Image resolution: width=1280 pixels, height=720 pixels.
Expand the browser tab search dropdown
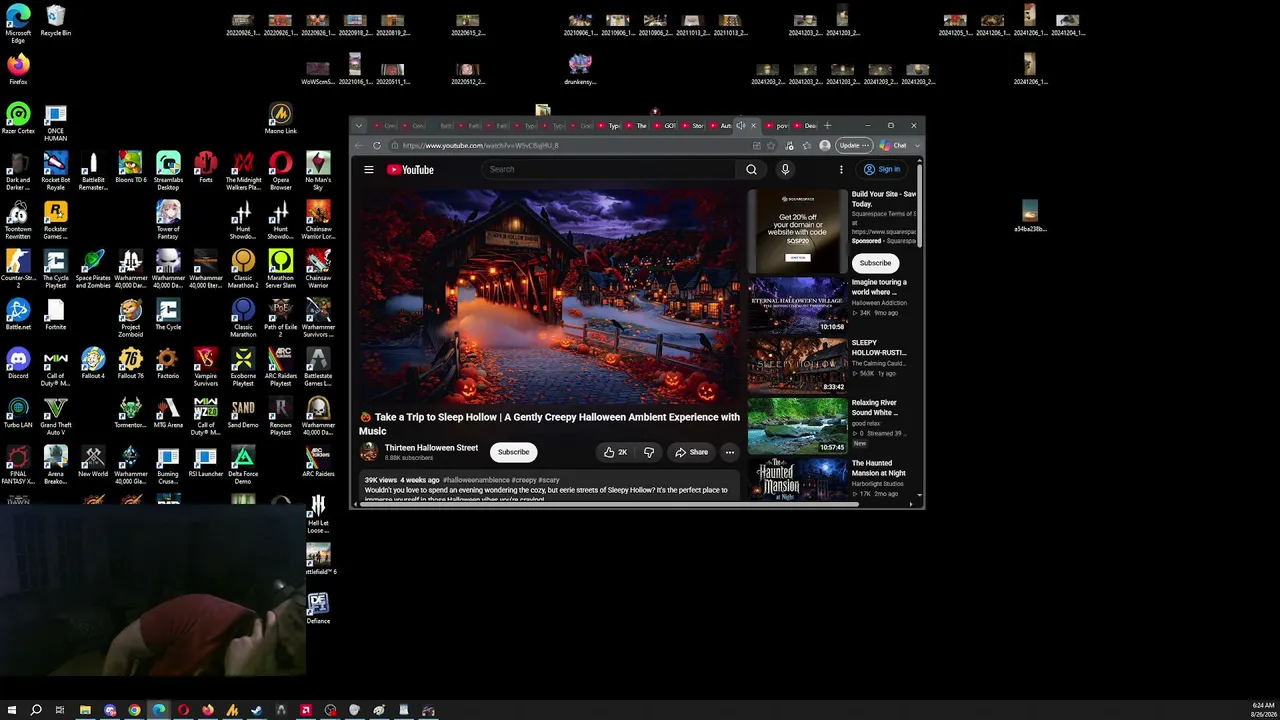point(359,126)
